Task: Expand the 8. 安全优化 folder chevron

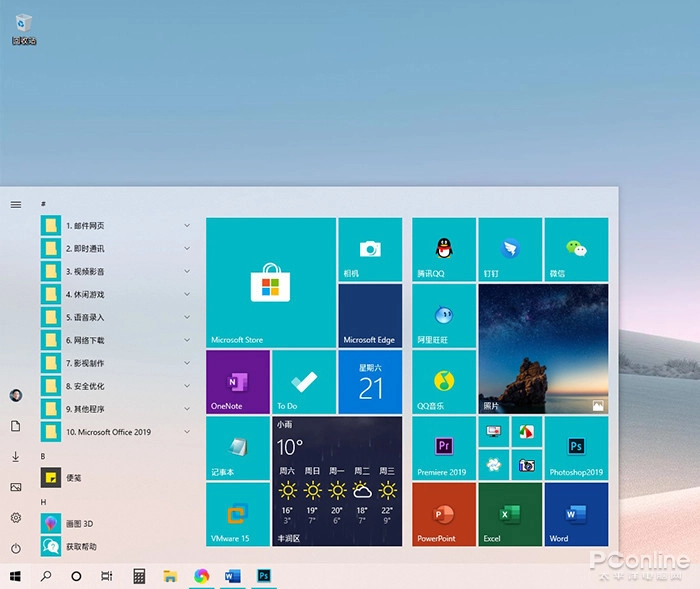Action: point(187,386)
